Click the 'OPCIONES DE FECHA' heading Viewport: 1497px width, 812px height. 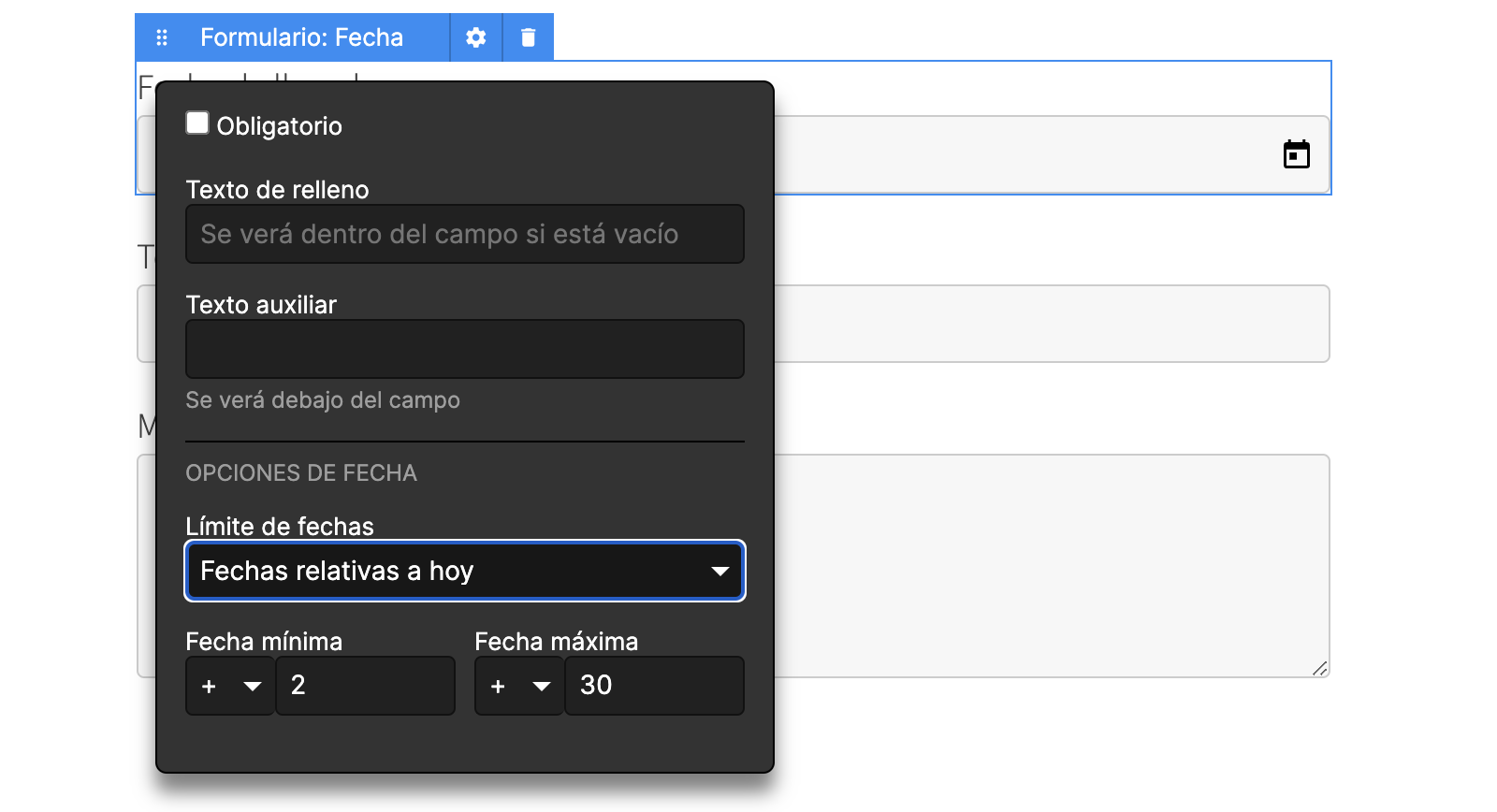(x=301, y=473)
